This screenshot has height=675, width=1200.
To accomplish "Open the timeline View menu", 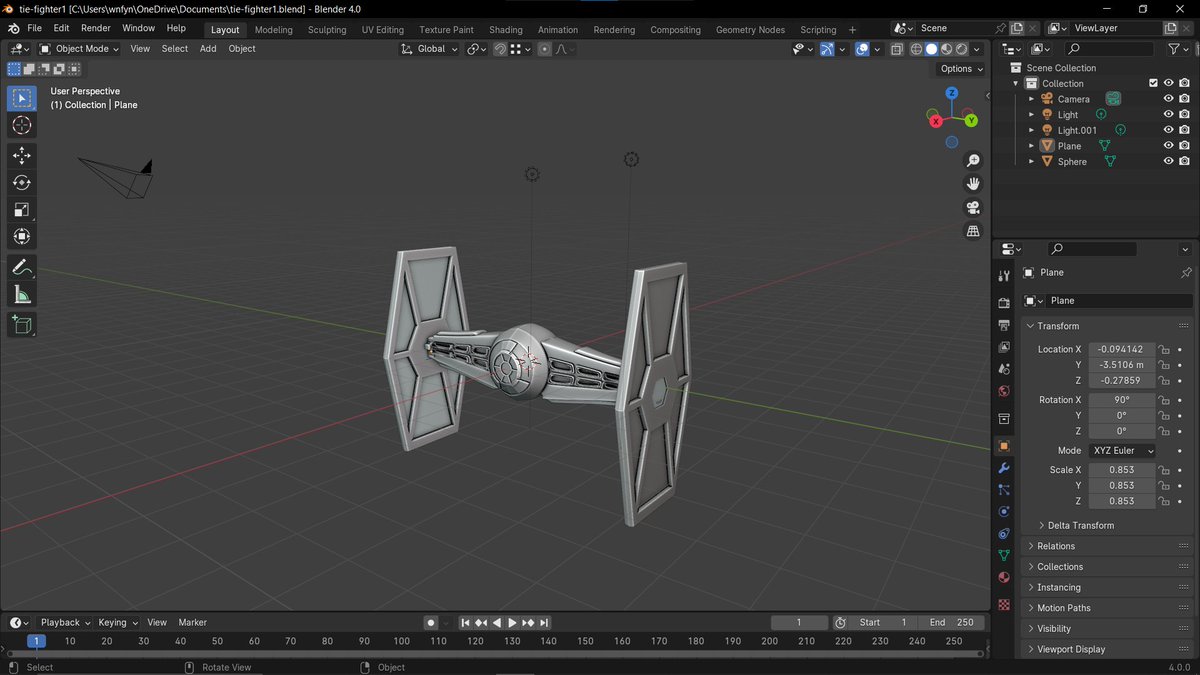I will pos(157,622).
